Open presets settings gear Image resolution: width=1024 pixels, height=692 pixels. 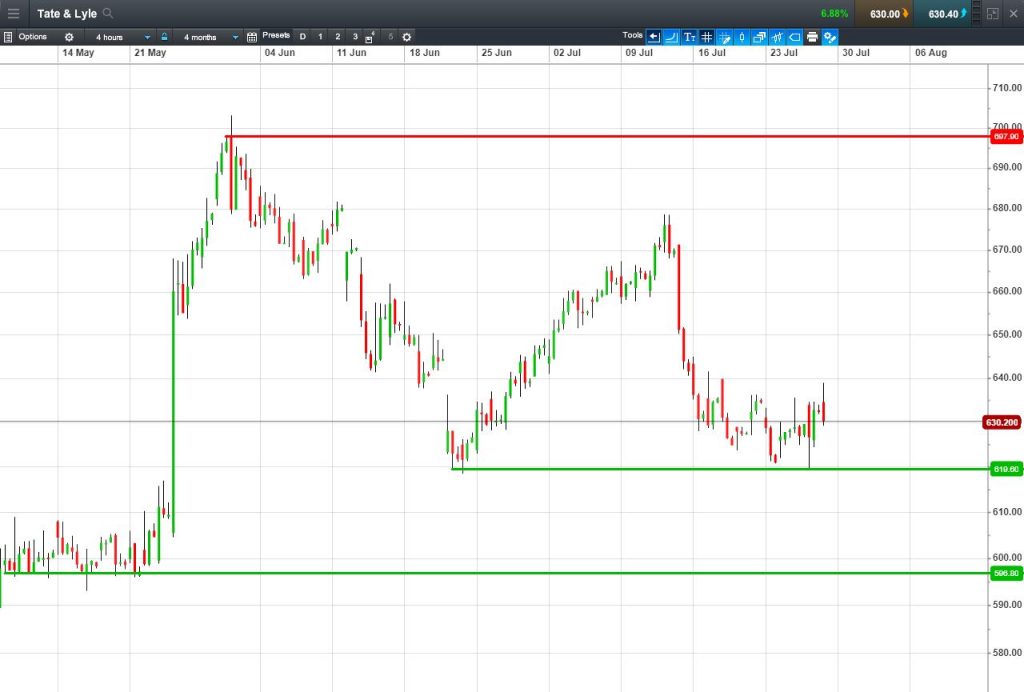[x=407, y=37]
